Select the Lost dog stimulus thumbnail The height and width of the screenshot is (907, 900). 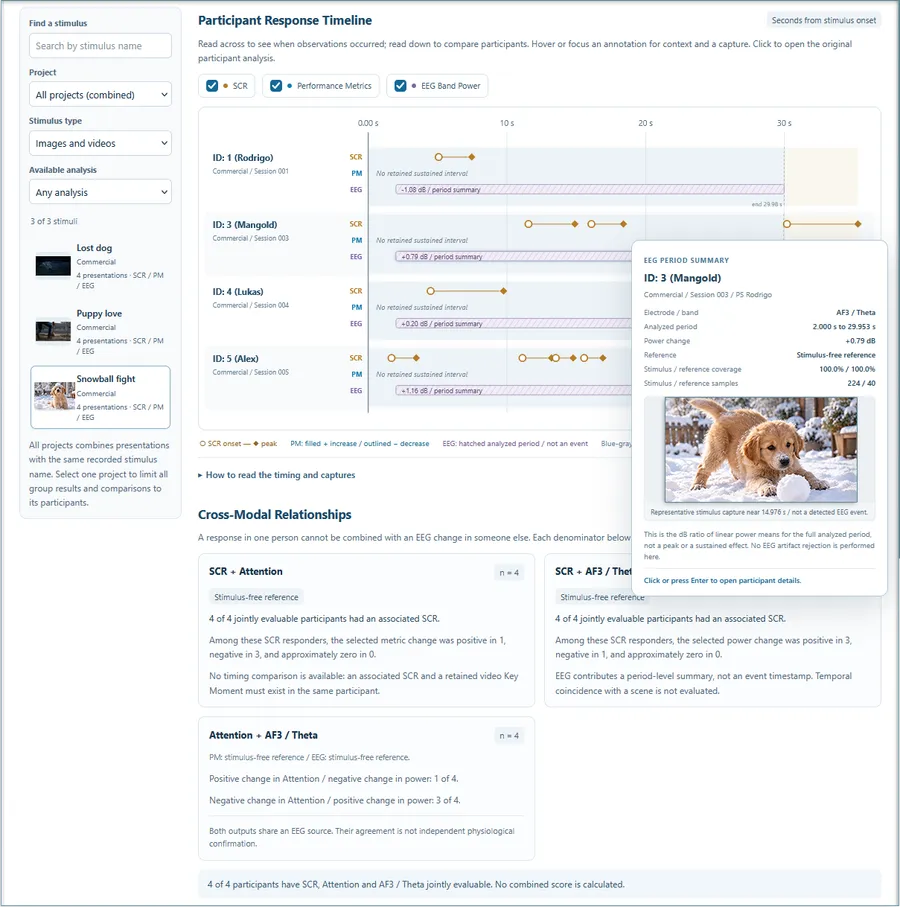(53, 266)
